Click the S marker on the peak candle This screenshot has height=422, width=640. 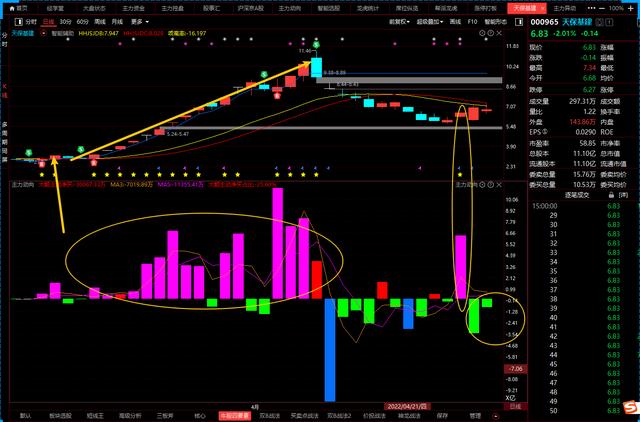(317, 47)
